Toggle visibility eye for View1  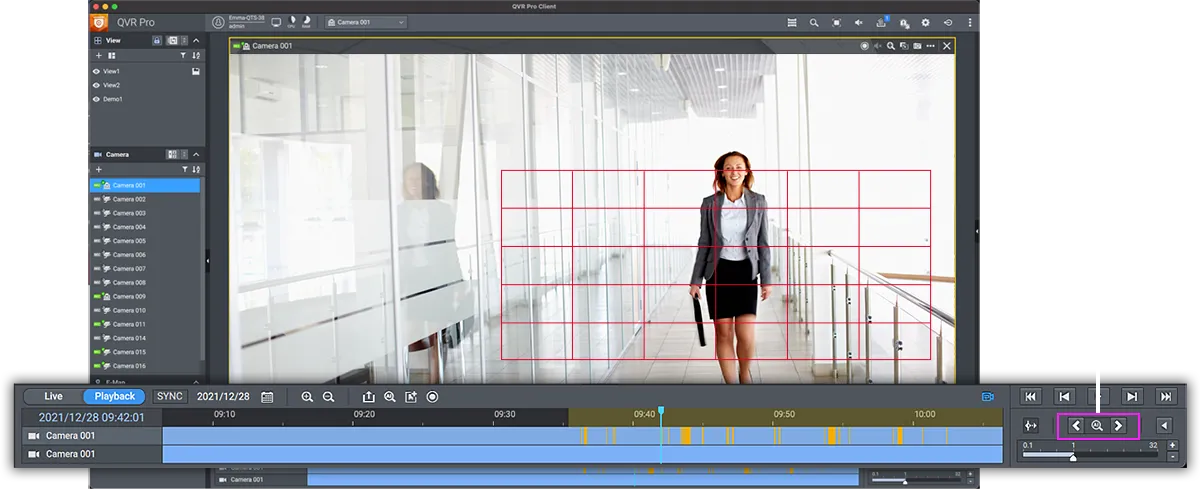97,72
